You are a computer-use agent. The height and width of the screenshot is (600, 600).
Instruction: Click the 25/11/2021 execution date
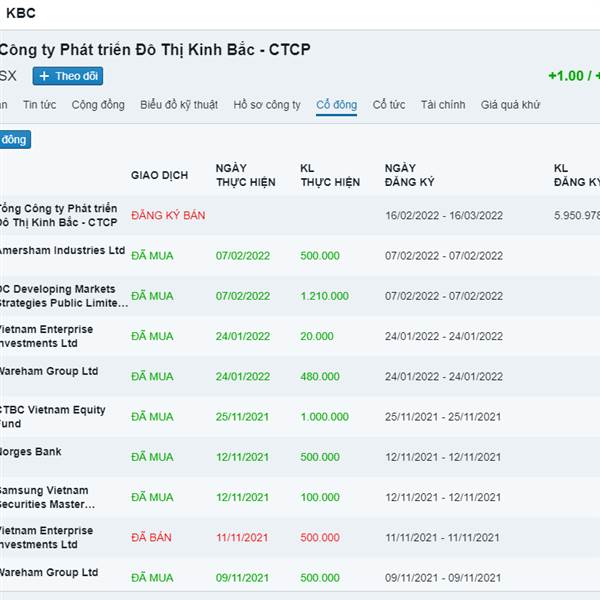(x=242, y=416)
